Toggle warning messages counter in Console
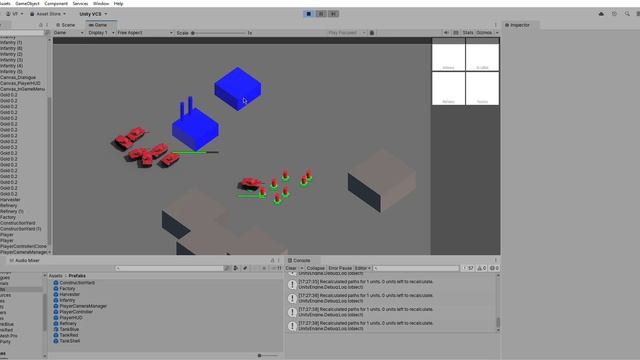Viewport: 640px width, 360px height. [482, 268]
